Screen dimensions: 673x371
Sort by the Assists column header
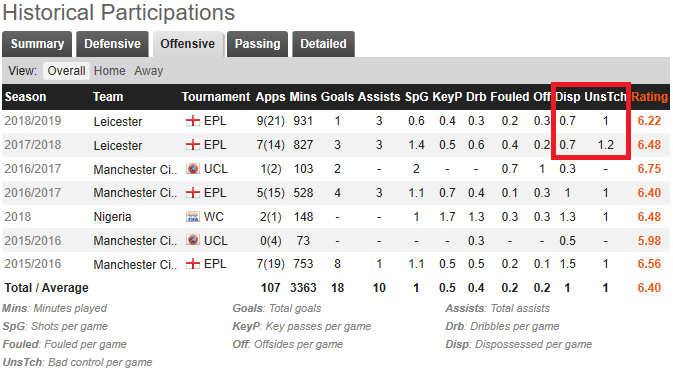[379, 97]
